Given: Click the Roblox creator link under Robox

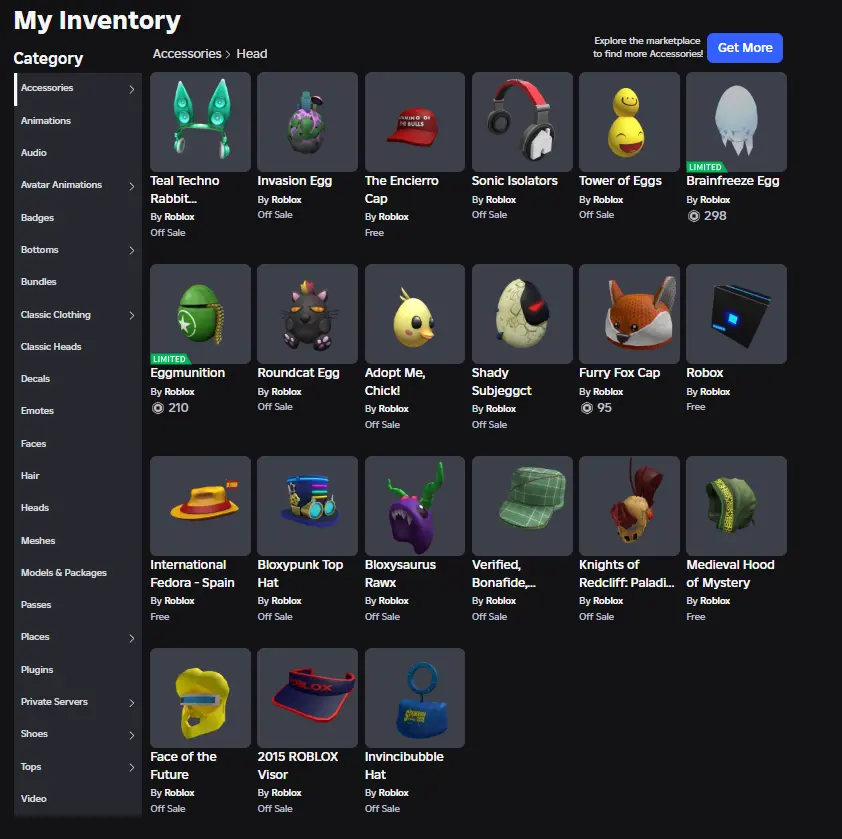Looking at the screenshot, I should pyautogui.click(x=715, y=392).
